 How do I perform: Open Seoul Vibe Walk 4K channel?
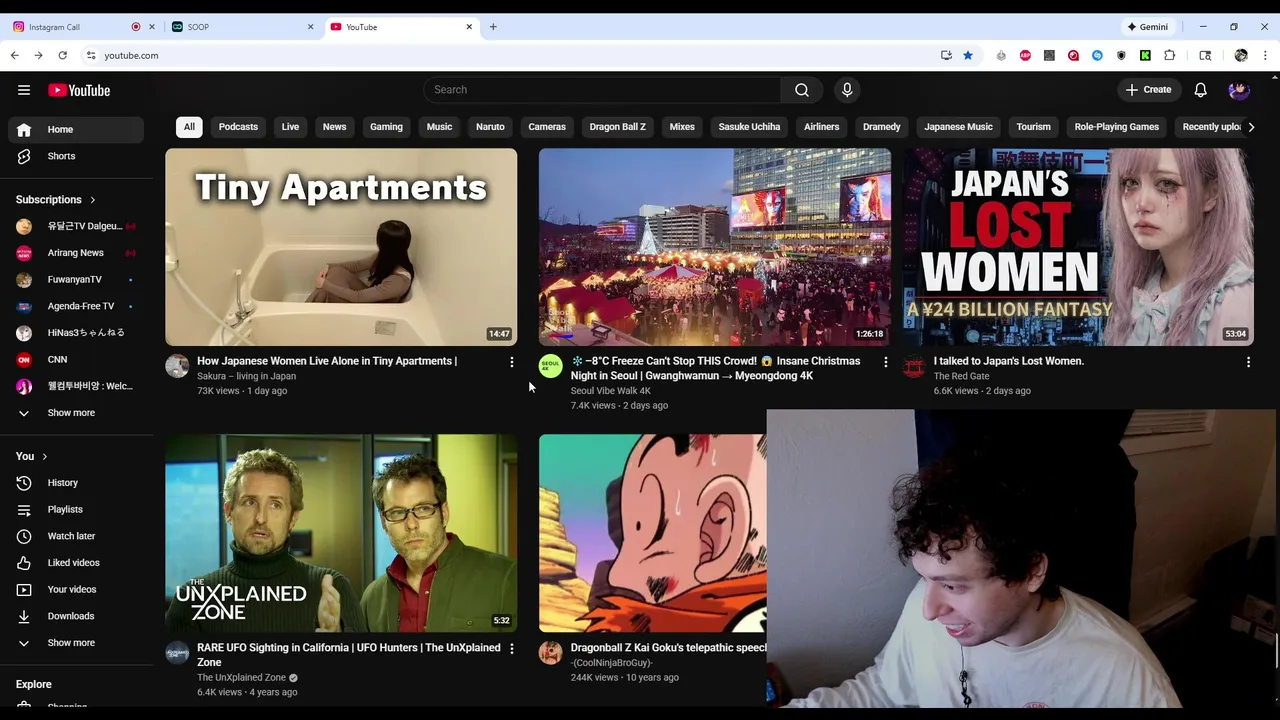[x=610, y=391]
